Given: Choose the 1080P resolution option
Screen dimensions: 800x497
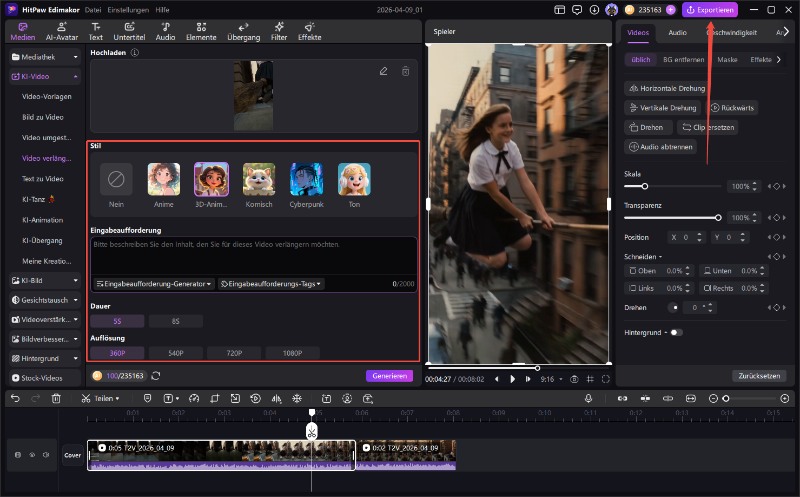Looking at the screenshot, I should tap(292, 353).
